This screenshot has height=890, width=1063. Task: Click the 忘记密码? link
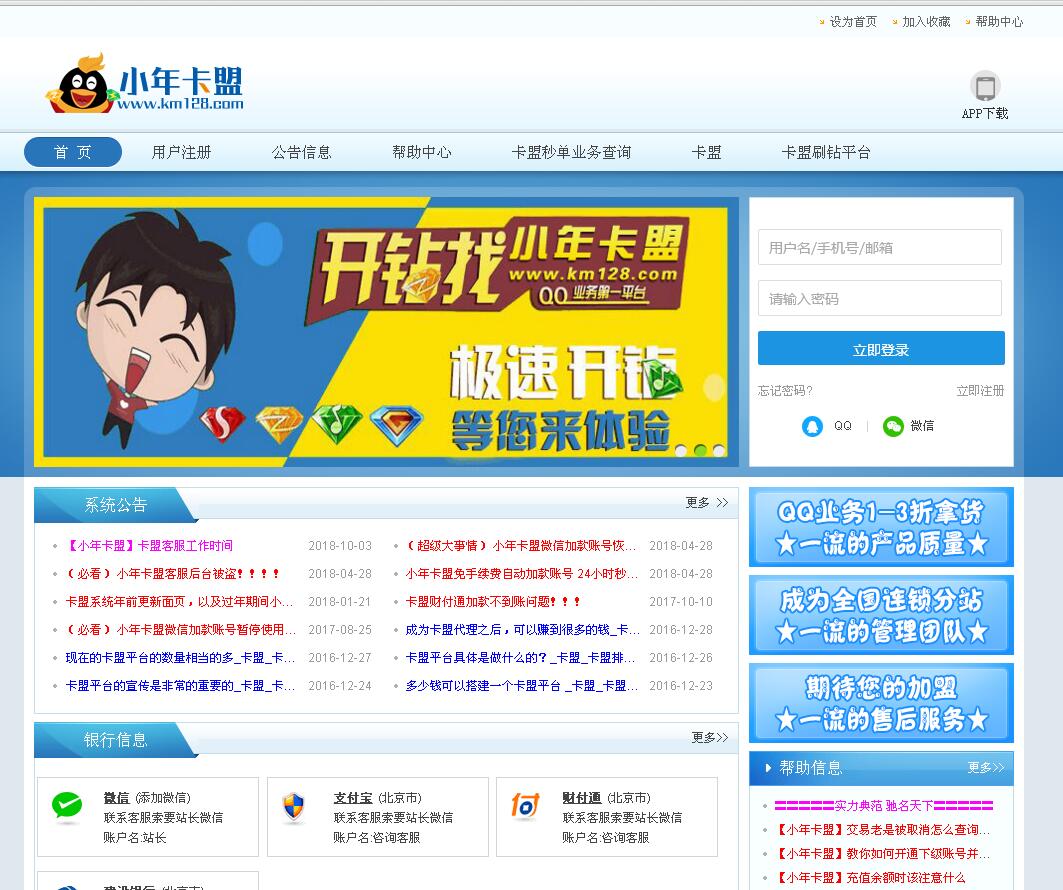(785, 390)
